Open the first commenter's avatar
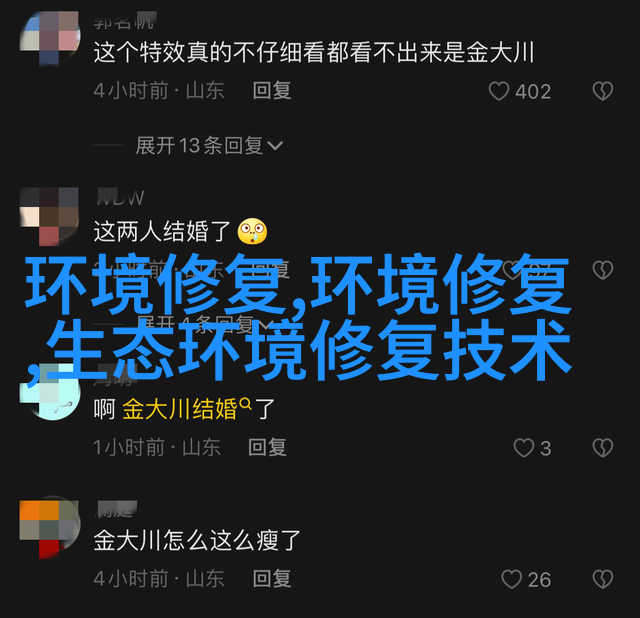 click(50, 38)
